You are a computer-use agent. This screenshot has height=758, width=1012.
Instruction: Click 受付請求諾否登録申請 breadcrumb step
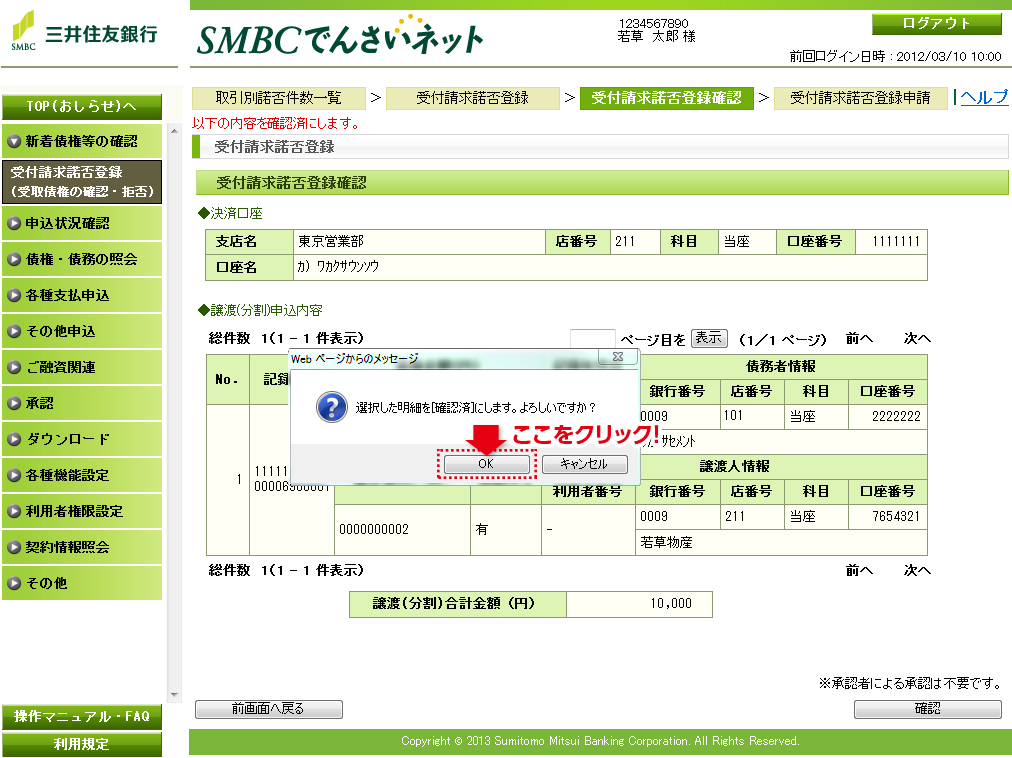click(860, 98)
